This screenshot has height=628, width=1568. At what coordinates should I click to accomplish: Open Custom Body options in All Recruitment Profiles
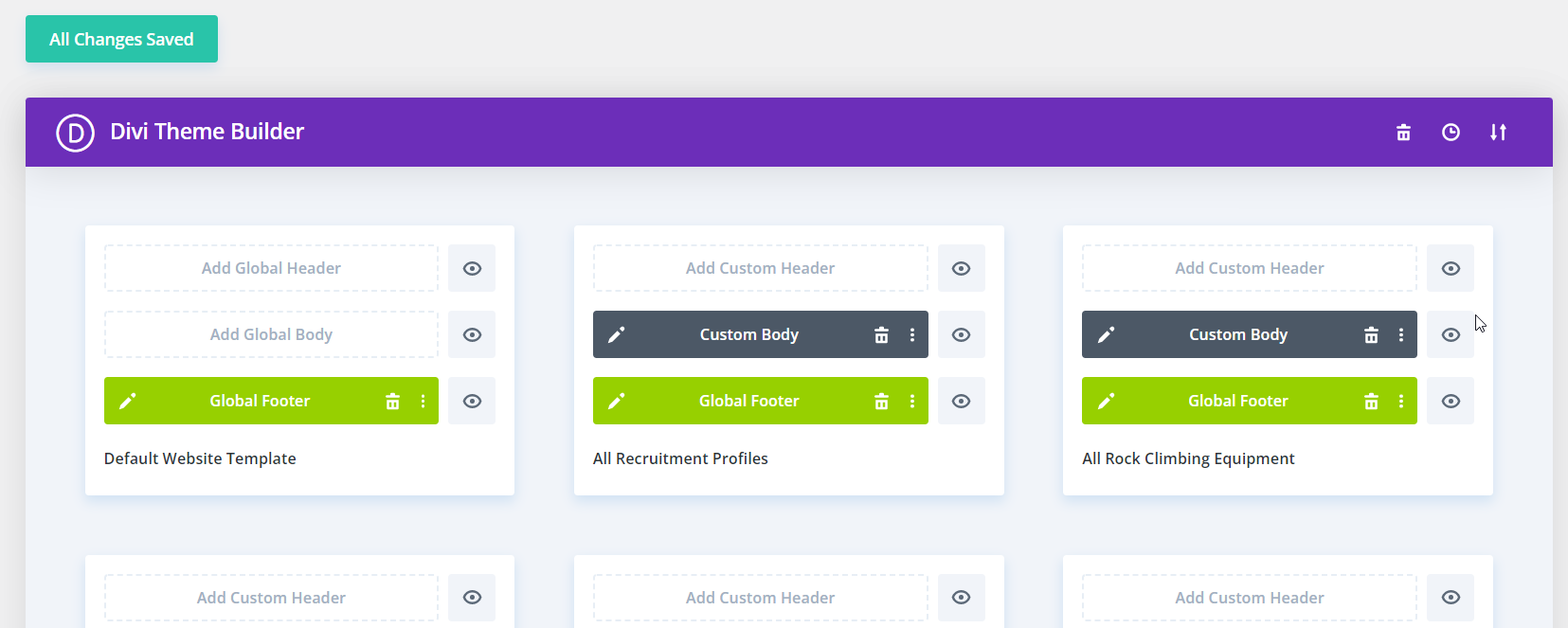click(912, 335)
